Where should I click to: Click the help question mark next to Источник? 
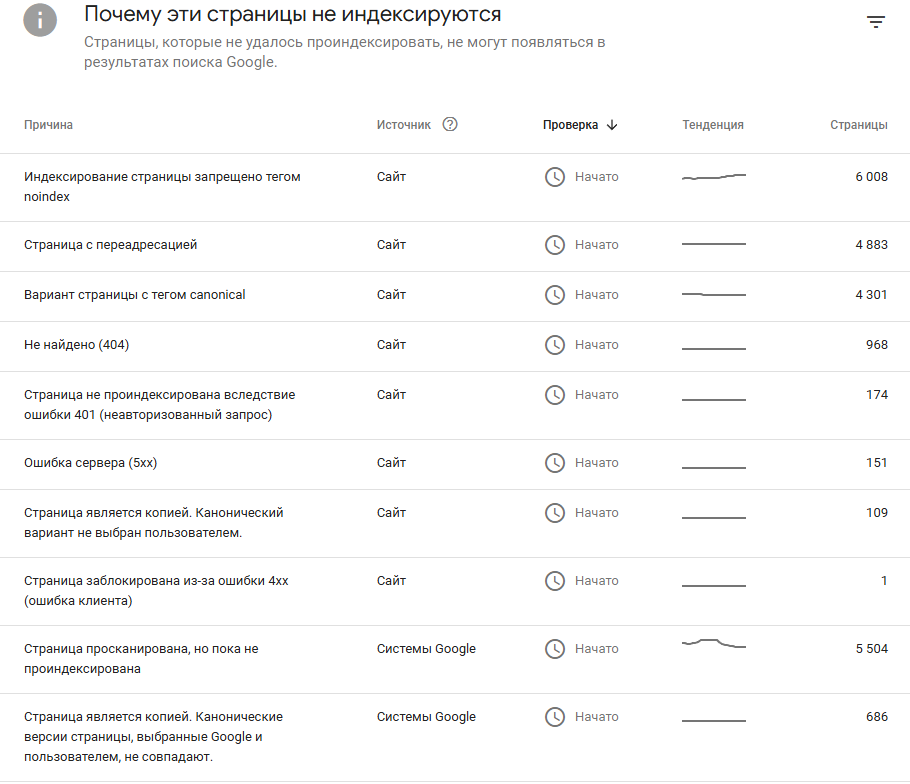(450, 124)
